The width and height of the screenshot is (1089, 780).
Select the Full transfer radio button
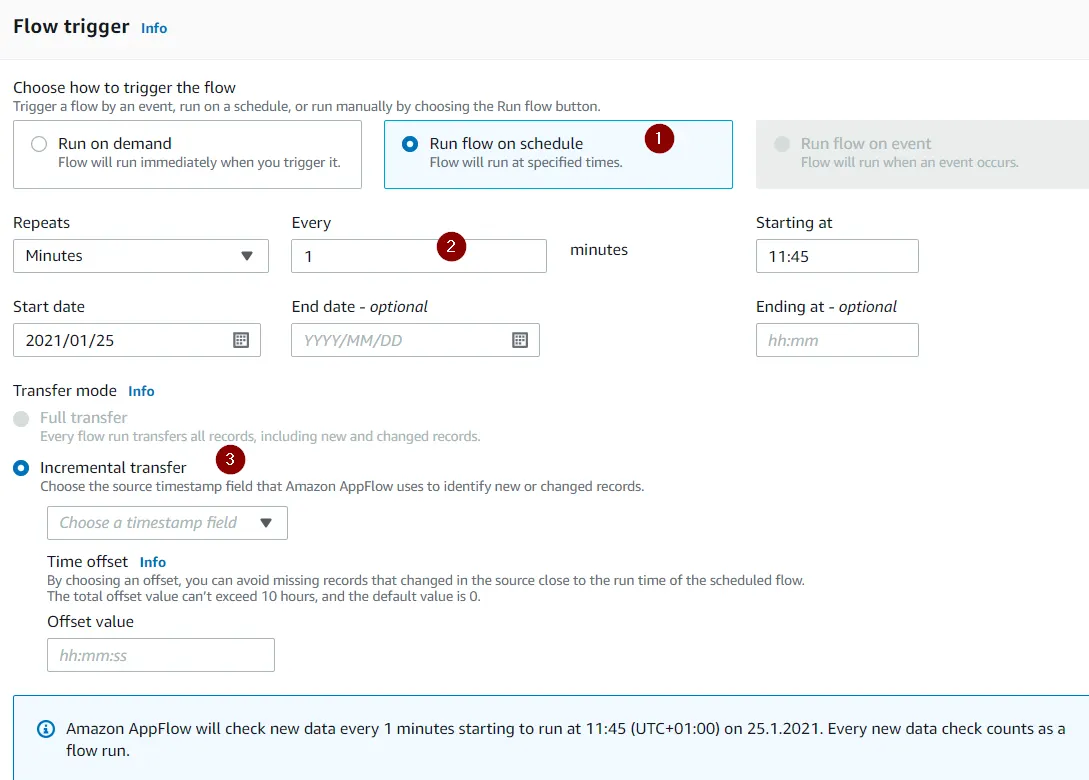22,419
